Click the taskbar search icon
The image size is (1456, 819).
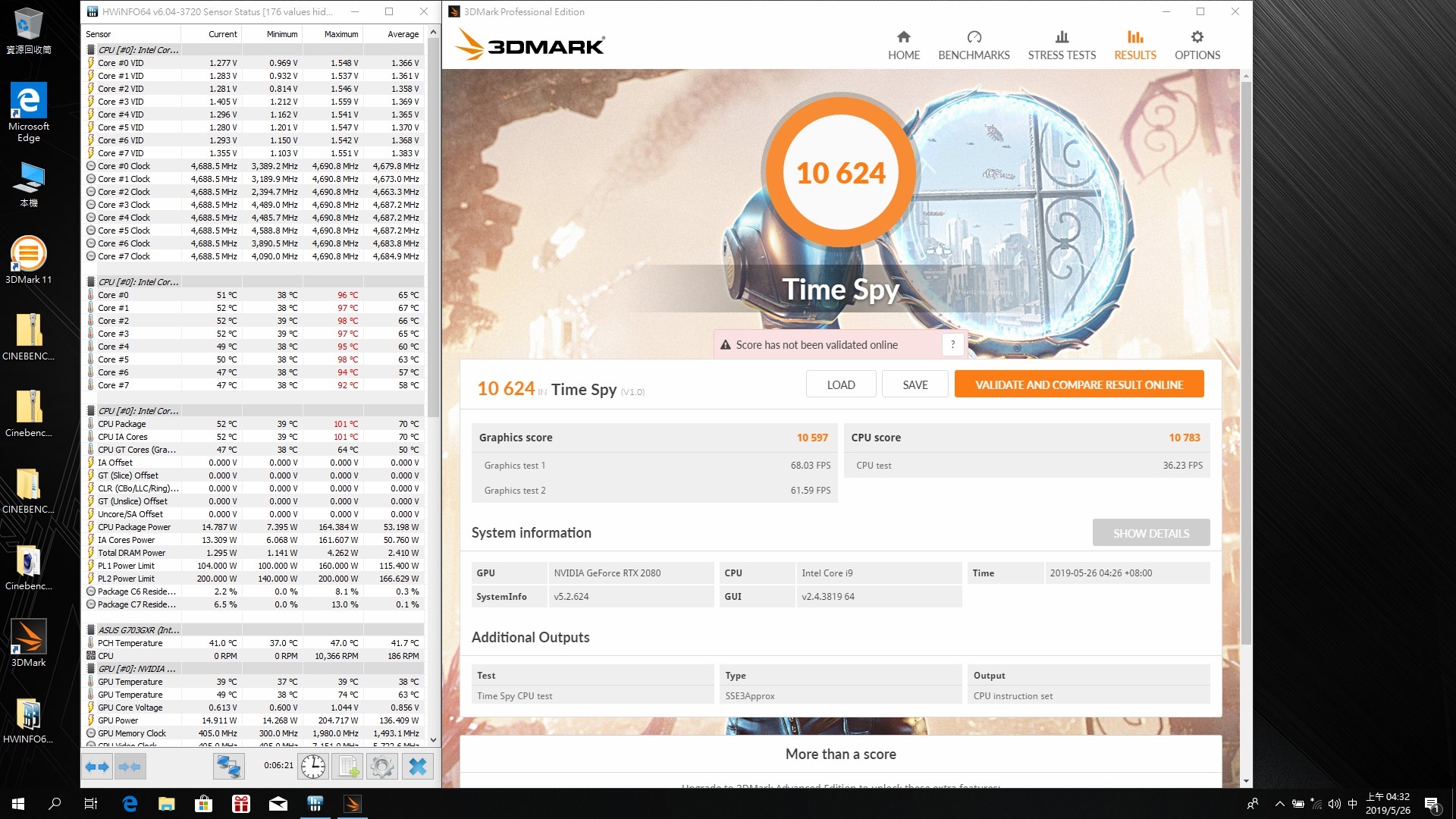[55, 804]
